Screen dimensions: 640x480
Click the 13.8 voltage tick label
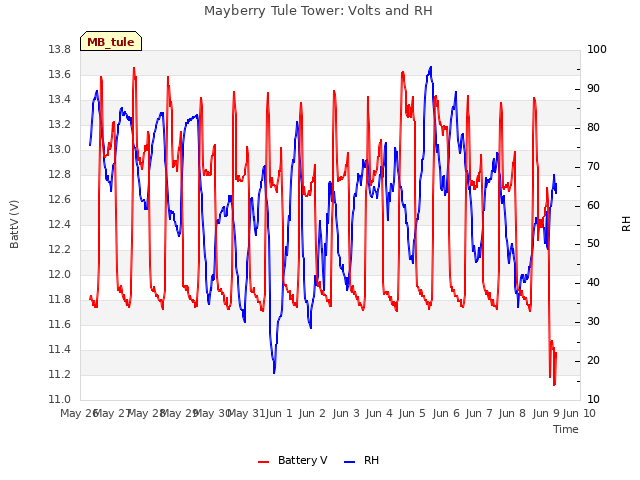tap(60, 50)
